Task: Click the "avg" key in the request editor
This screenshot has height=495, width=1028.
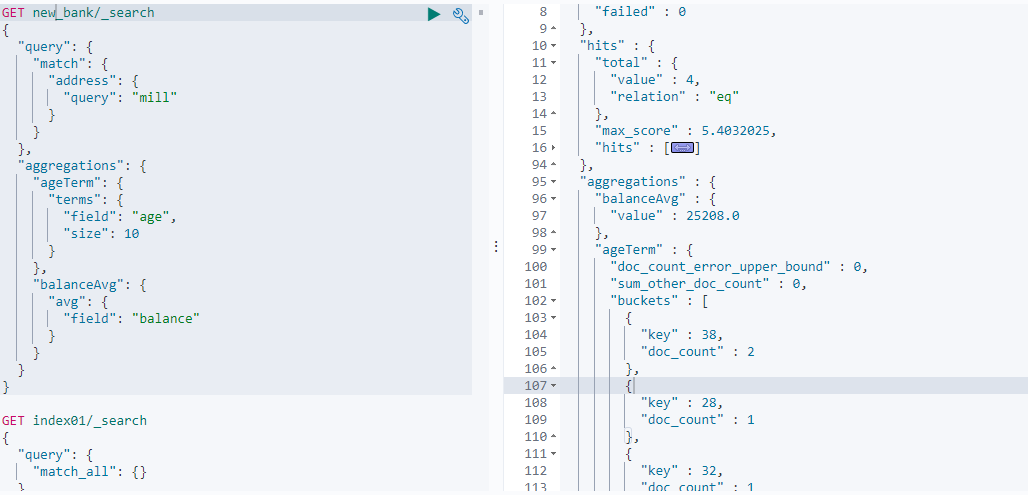Action: click(68, 302)
